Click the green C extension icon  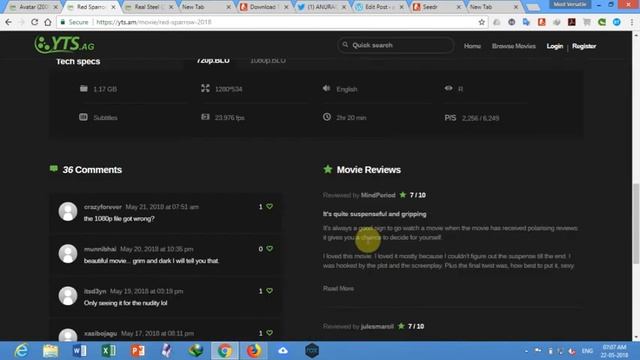[602, 22]
